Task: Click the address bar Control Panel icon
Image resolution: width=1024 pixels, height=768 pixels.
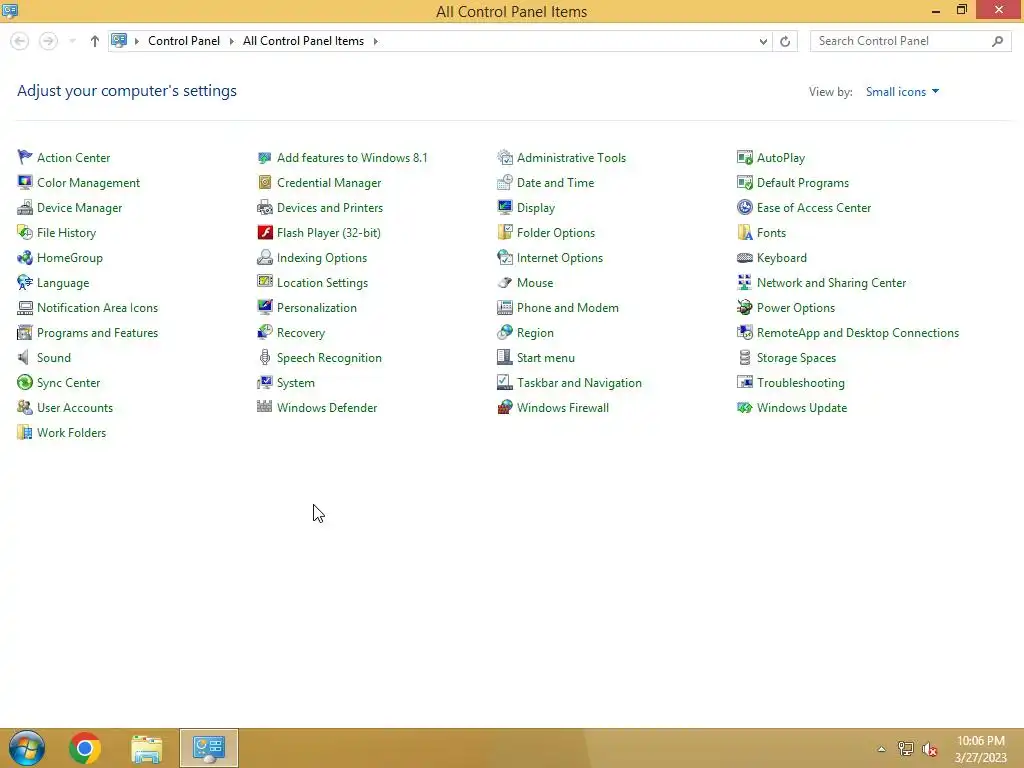Action: 119,40
